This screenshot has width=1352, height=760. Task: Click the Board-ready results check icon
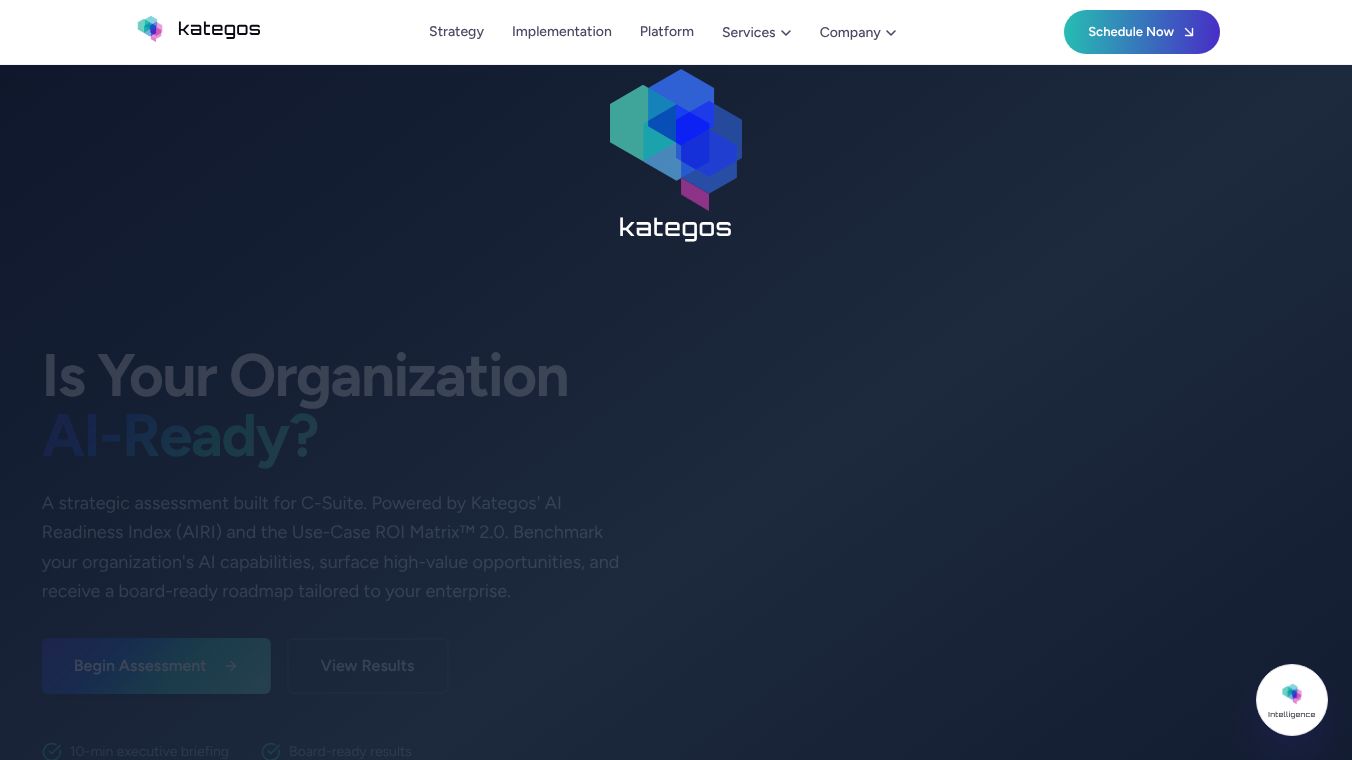click(x=271, y=751)
